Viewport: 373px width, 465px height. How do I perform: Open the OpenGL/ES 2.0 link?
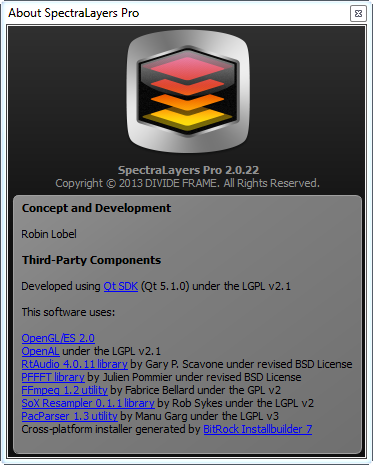(58, 338)
